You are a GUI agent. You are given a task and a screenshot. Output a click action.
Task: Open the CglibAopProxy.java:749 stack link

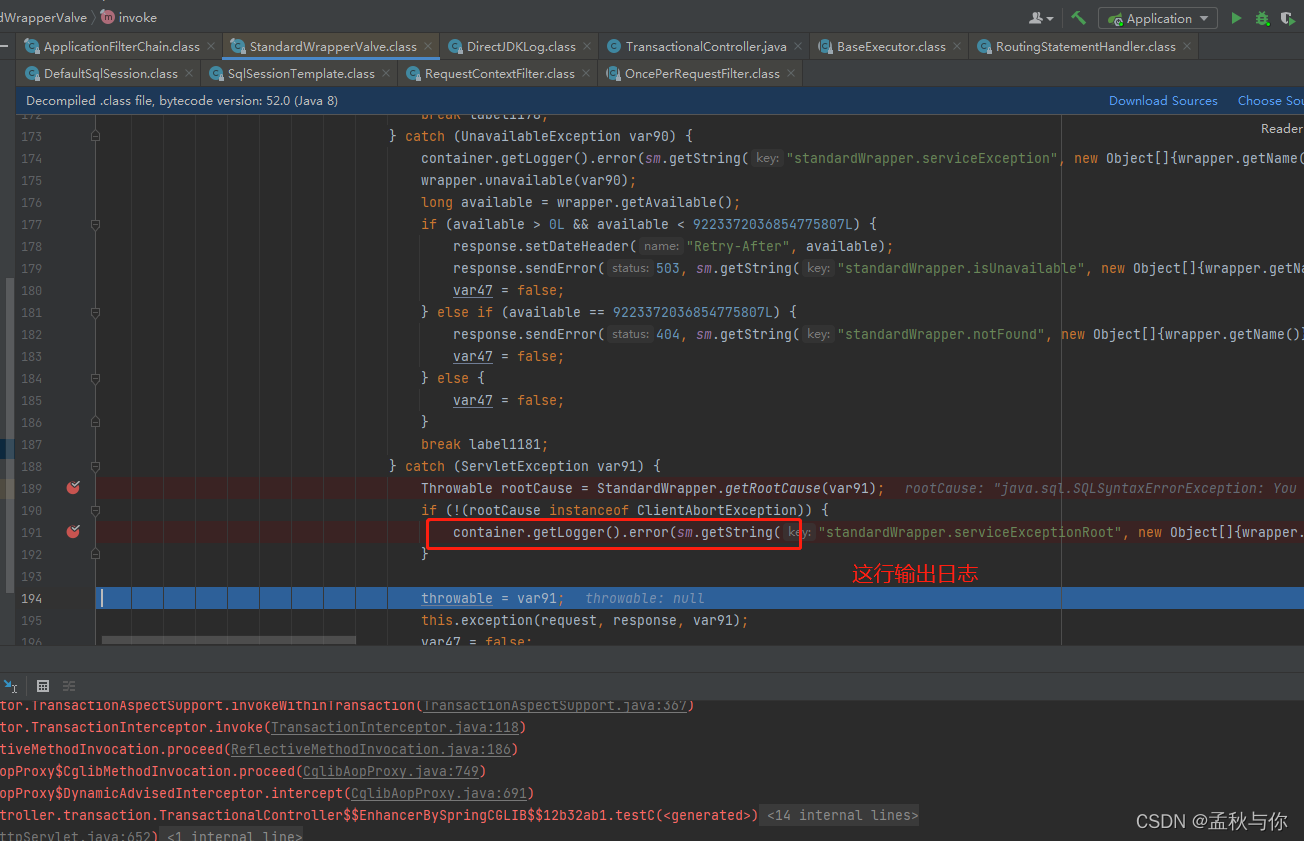pos(392,771)
